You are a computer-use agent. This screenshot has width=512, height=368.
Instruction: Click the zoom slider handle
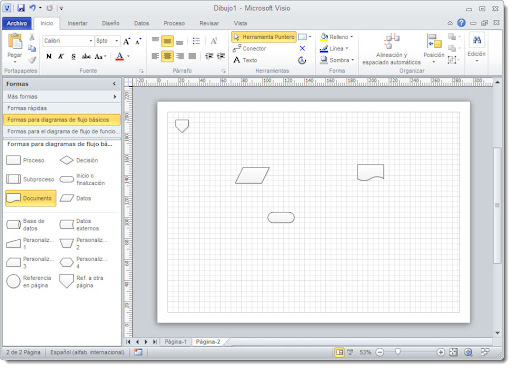click(x=398, y=352)
